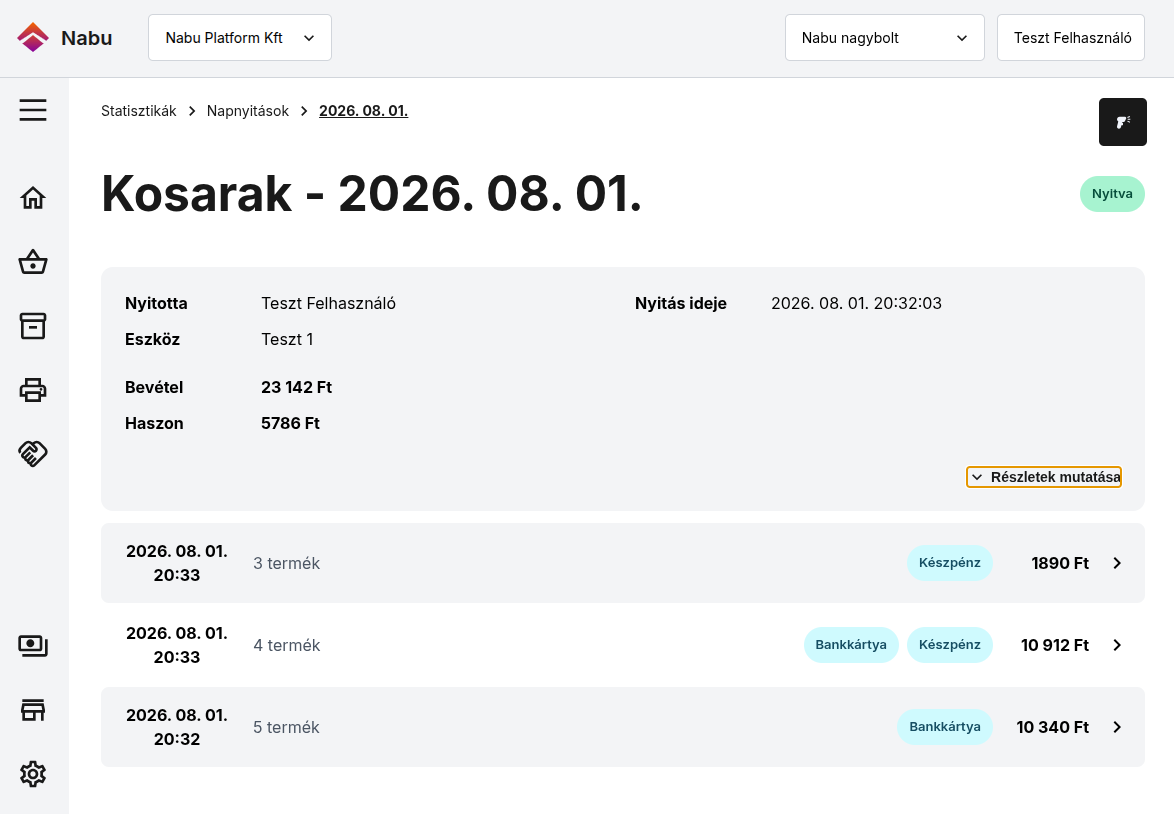Click Készpénz tag on 10 912 Ft row

(x=949, y=645)
